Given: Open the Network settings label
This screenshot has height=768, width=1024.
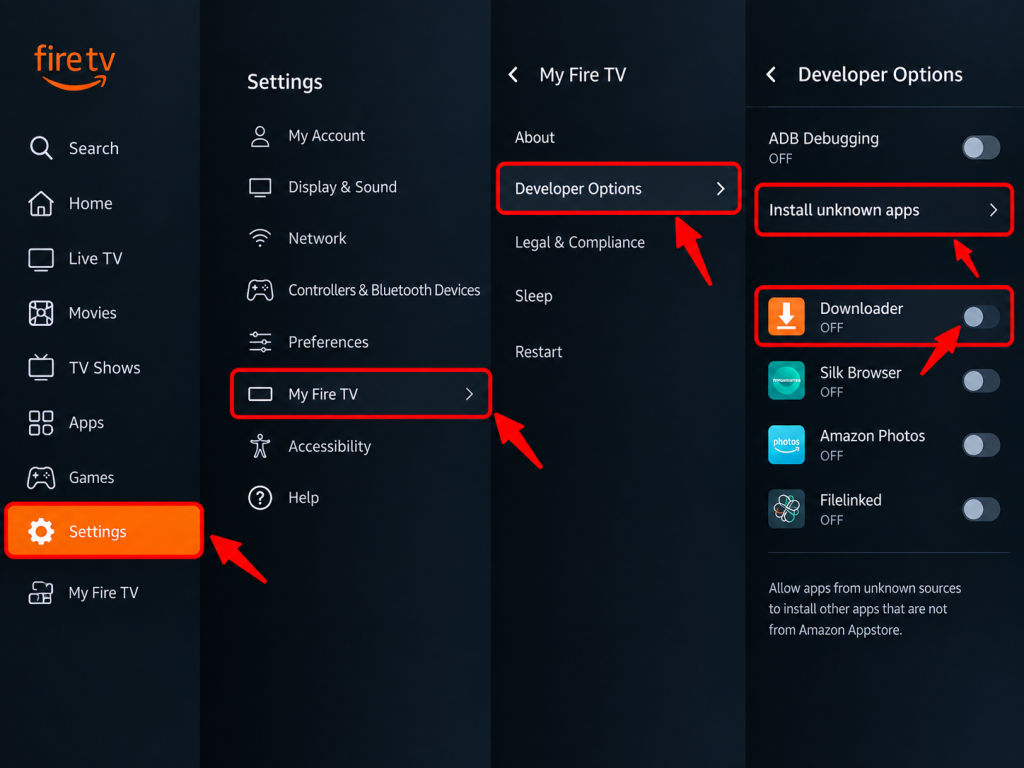Looking at the screenshot, I should (317, 238).
